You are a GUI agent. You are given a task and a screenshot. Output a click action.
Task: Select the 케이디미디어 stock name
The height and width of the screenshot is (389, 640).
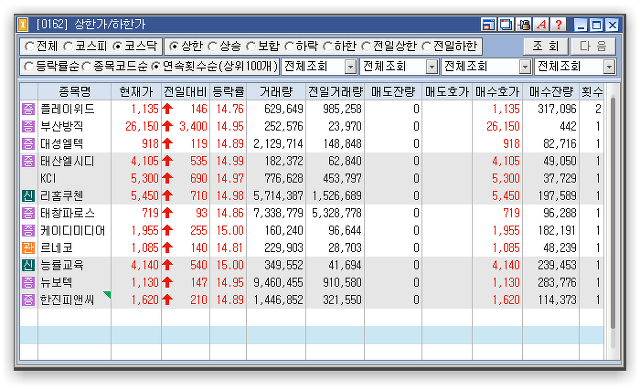73,231
